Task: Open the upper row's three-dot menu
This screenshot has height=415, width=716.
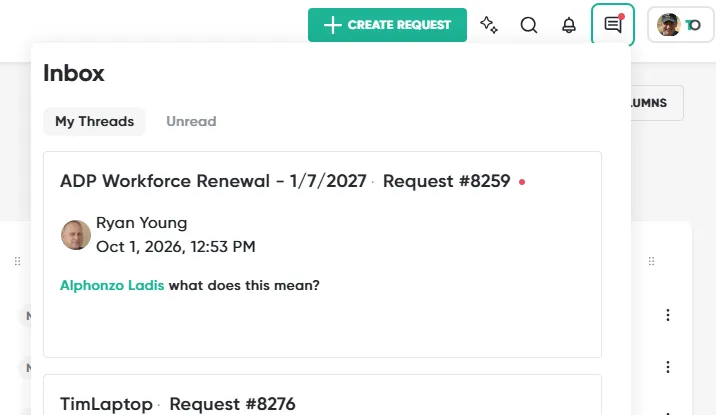Action: (668, 315)
